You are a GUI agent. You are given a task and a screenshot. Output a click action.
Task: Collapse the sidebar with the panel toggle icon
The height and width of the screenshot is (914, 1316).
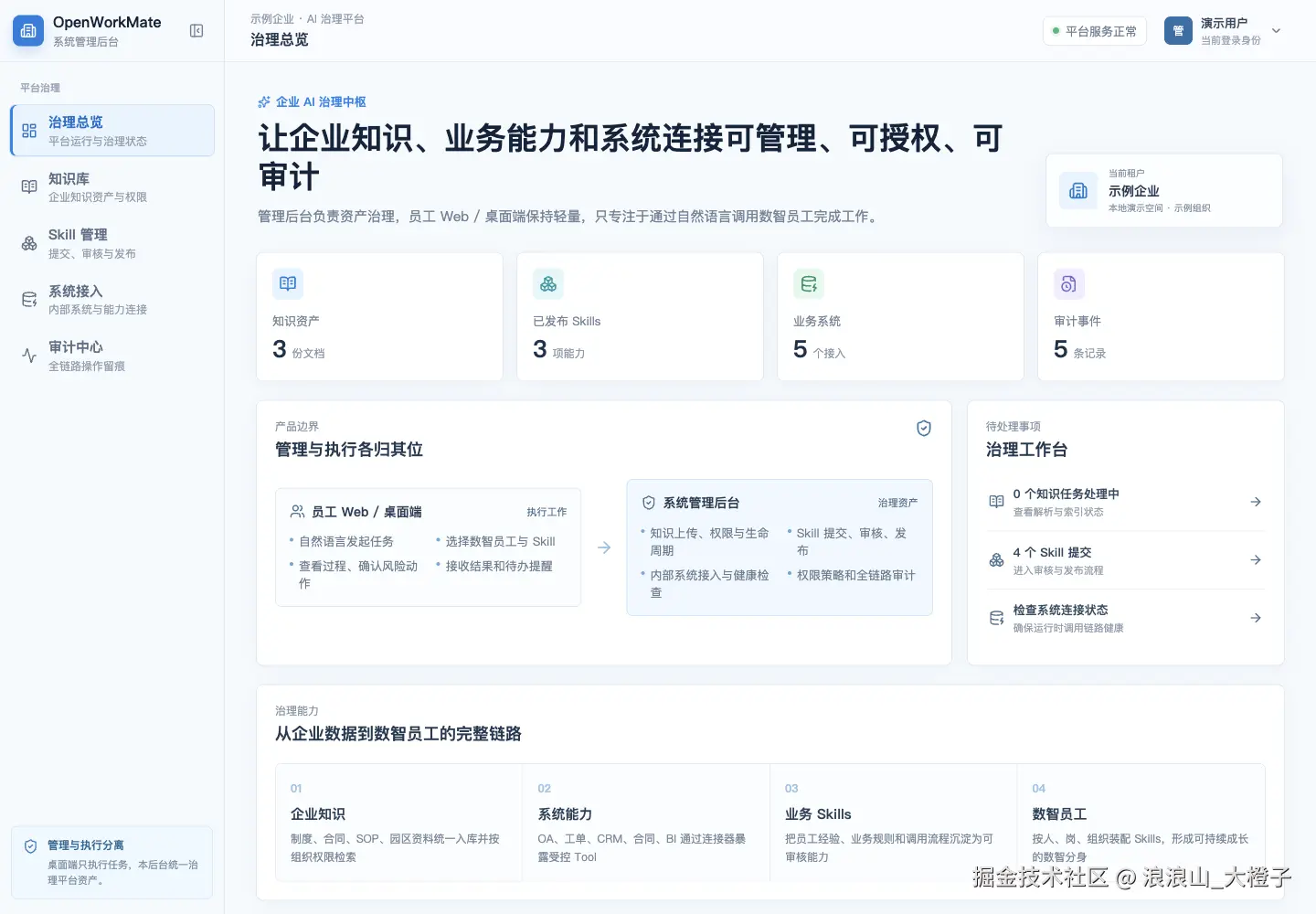pyautogui.click(x=196, y=31)
